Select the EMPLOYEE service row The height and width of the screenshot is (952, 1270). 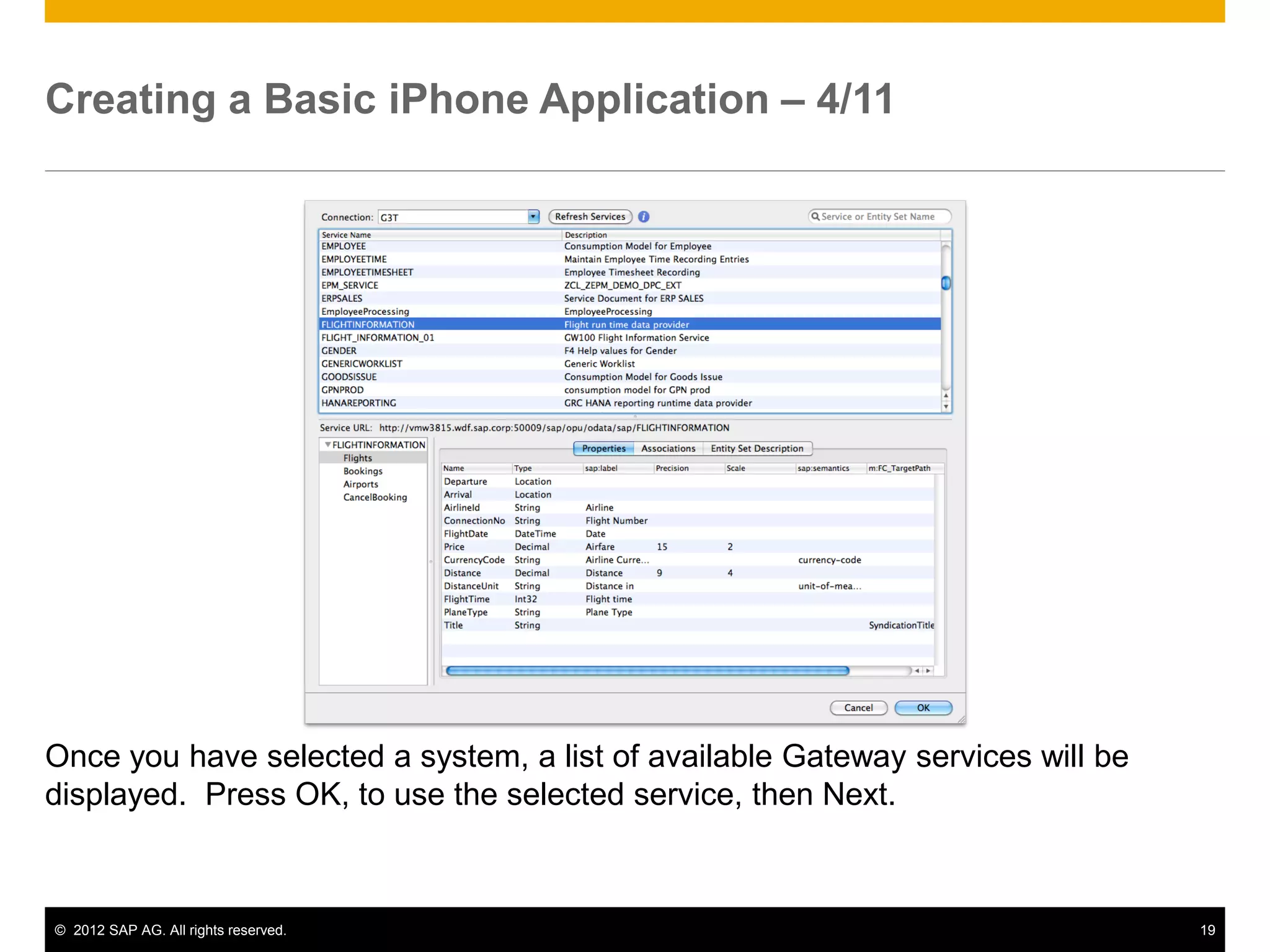629,246
